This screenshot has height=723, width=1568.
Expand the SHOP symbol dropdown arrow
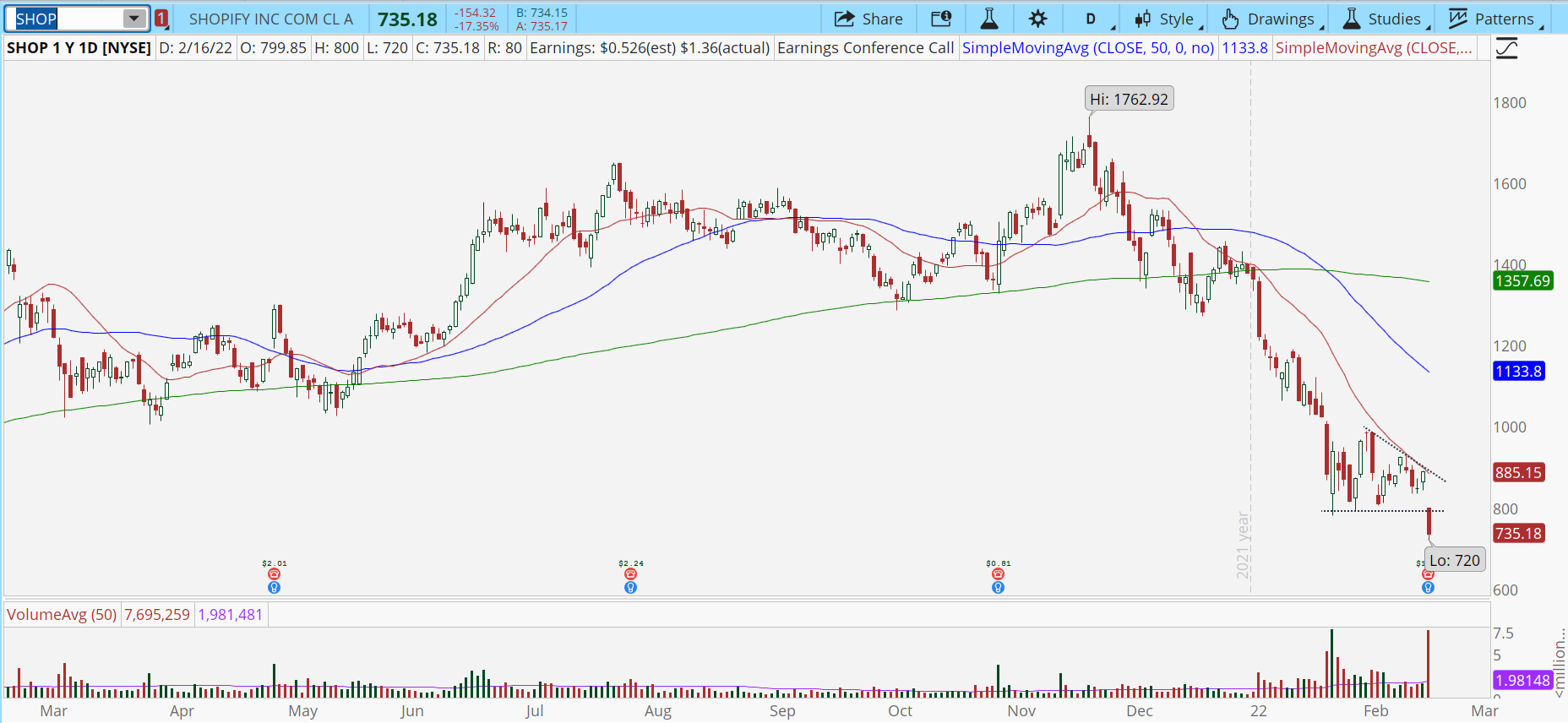134,19
